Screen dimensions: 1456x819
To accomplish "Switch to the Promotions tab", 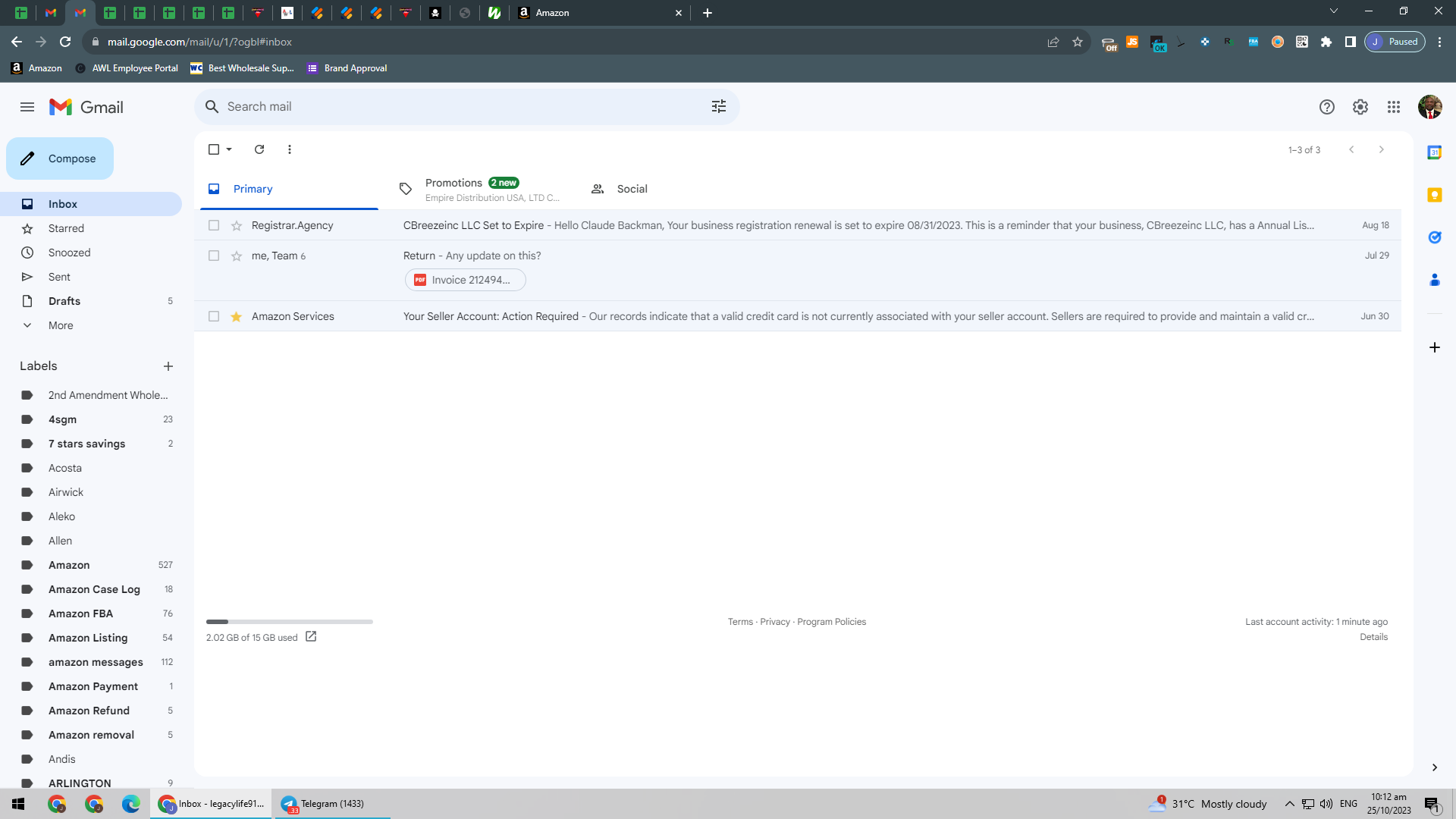I will tap(479, 189).
